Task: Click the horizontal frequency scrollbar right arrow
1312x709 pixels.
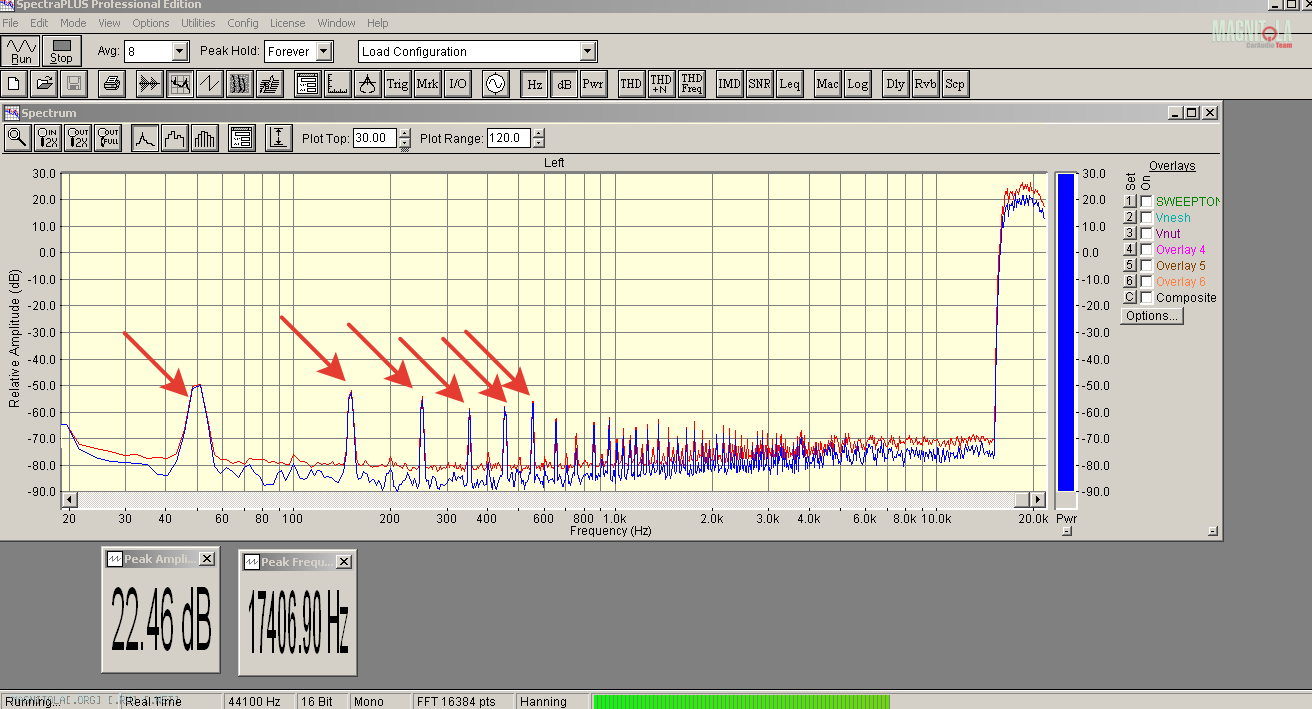Action: pos(1038,499)
